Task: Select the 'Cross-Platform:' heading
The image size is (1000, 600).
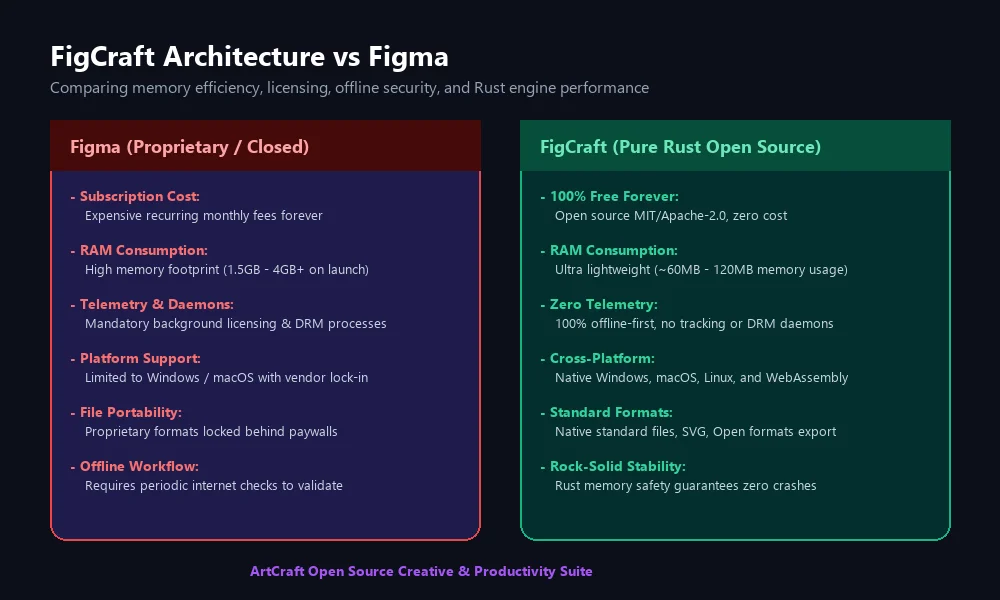Action: pos(602,358)
